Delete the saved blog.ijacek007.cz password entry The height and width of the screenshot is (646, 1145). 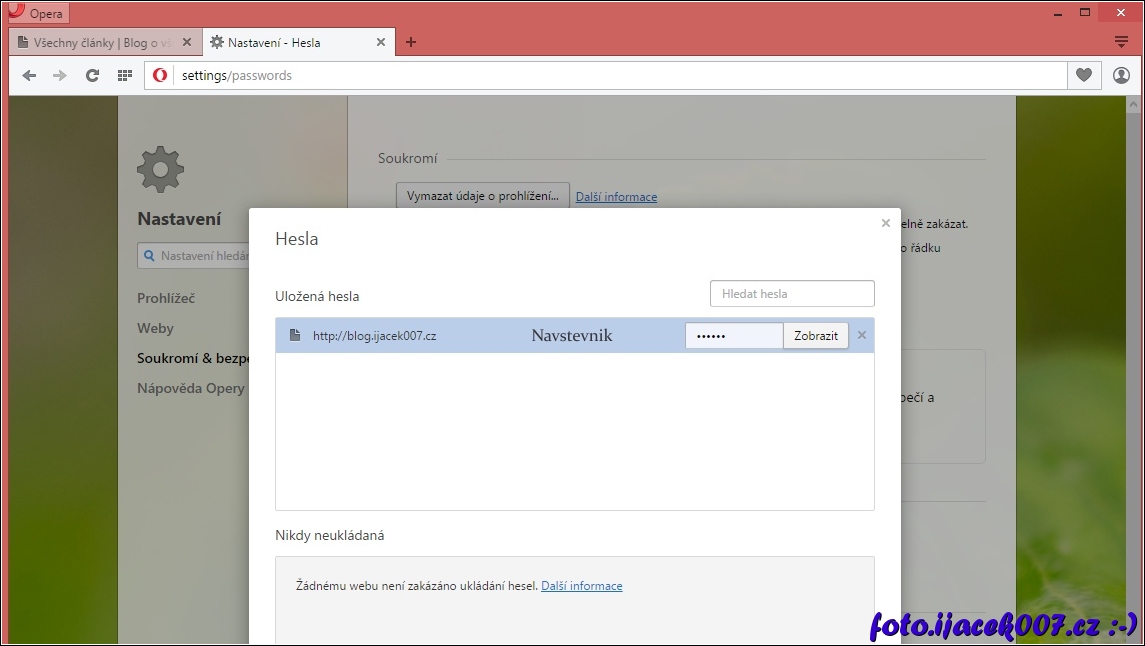pyautogui.click(x=862, y=335)
